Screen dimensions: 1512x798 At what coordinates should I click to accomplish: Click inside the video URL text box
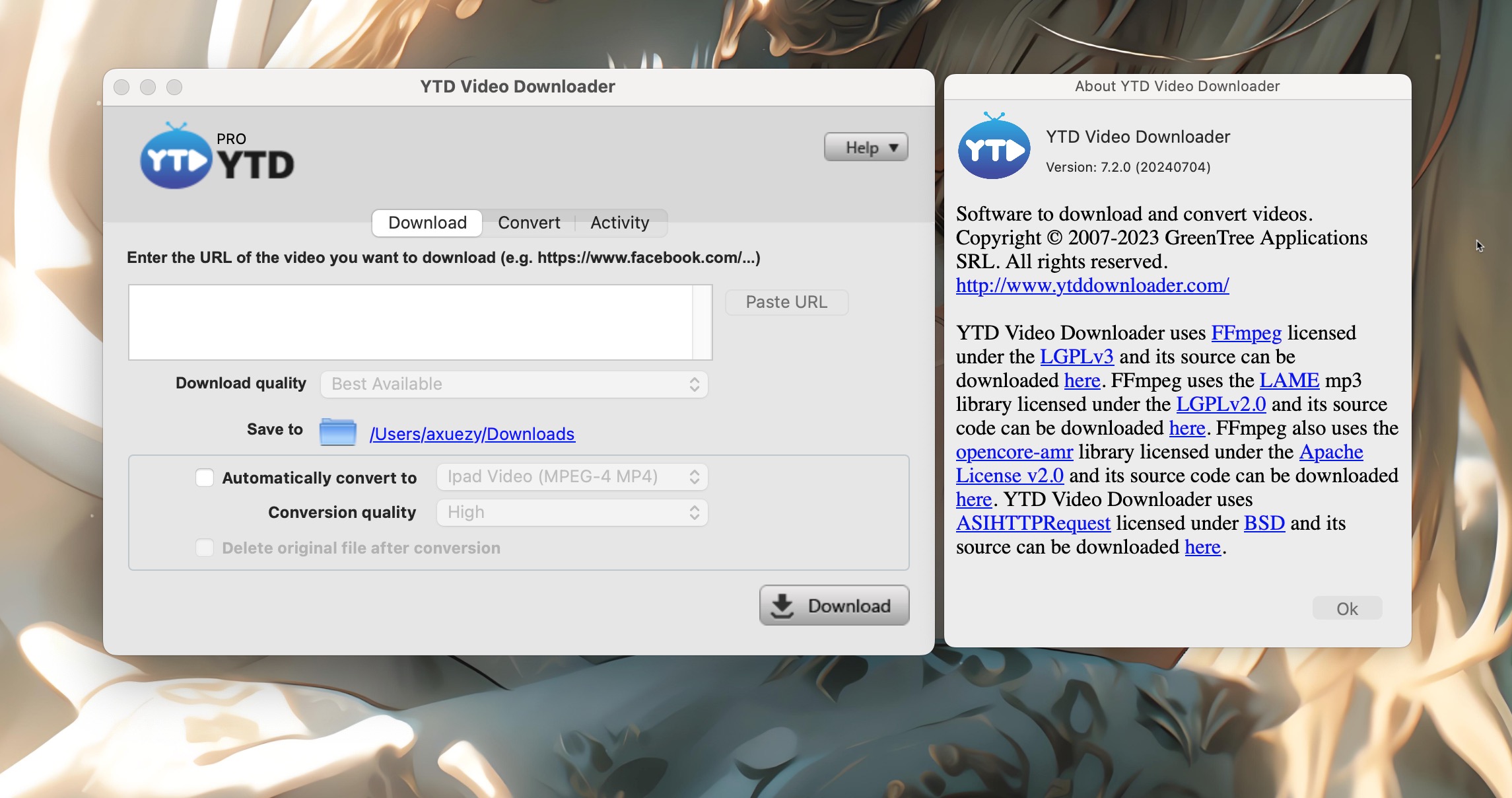[x=410, y=322]
